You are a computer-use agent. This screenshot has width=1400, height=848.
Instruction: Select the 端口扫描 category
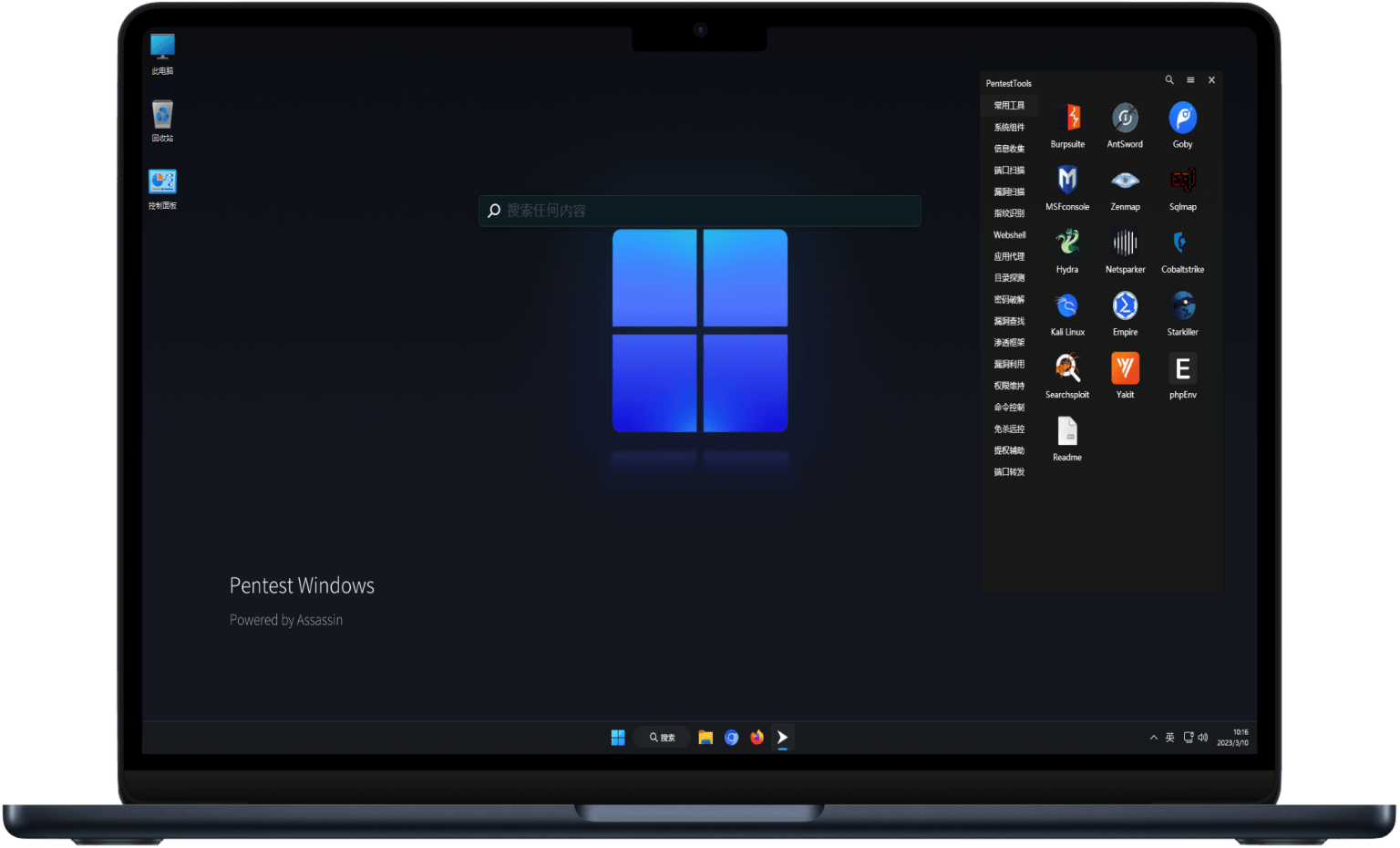(x=1009, y=171)
